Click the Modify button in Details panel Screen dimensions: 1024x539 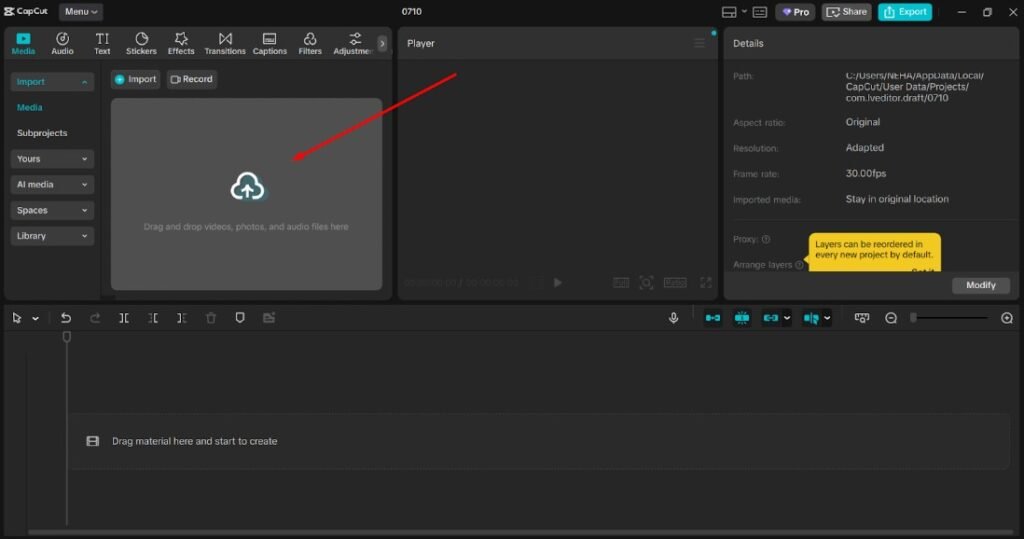(x=980, y=285)
